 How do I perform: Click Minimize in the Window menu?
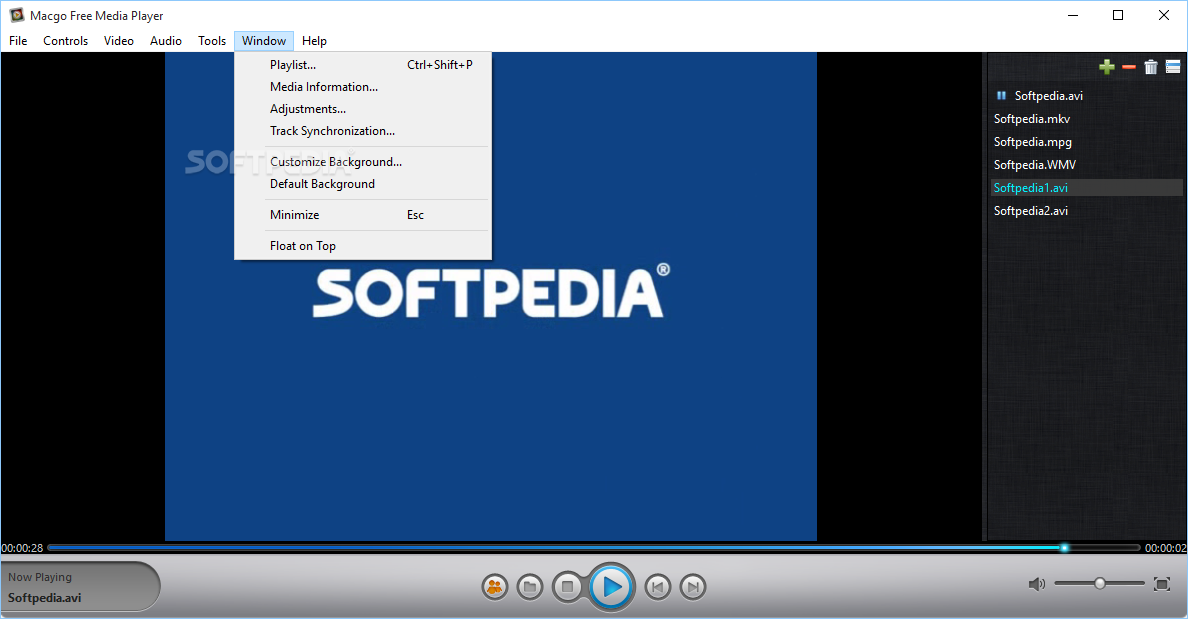(363, 215)
